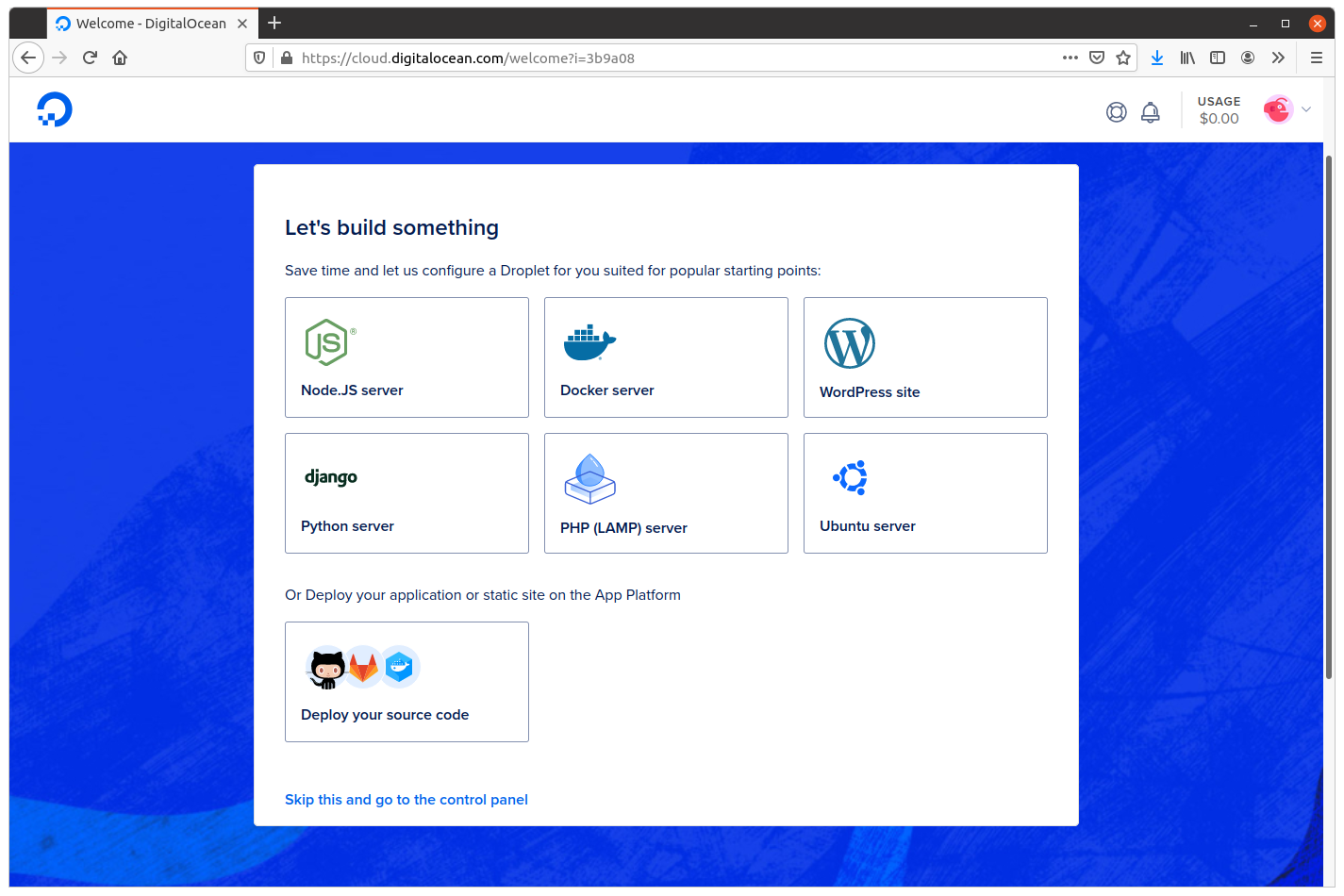Click the Node.JS logo icon

330,342
